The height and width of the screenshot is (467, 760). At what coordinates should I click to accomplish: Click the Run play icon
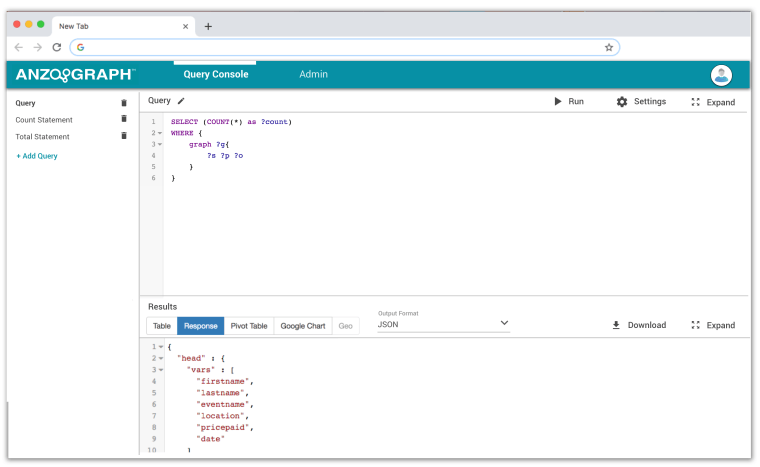click(x=558, y=101)
